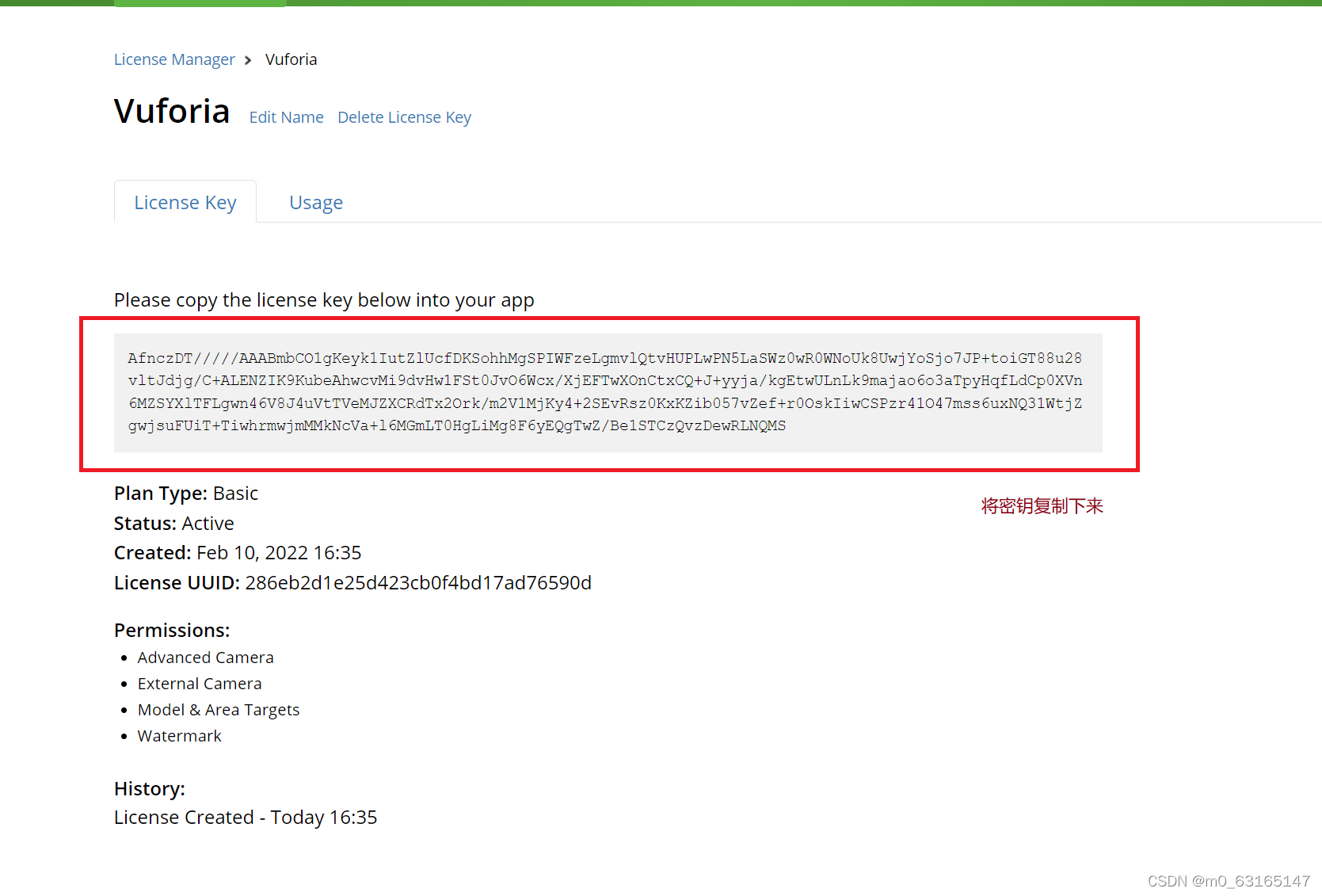
Task: Click the Permissions: heading
Action: pyautogui.click(x=172, y=631)
